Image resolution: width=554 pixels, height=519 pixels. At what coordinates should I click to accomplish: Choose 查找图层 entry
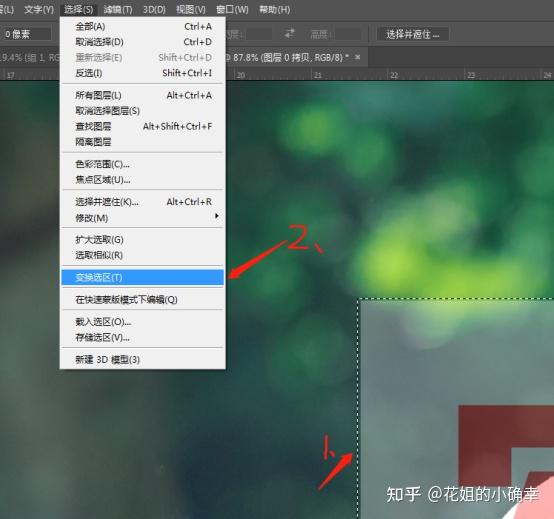[x=143, y=126]
